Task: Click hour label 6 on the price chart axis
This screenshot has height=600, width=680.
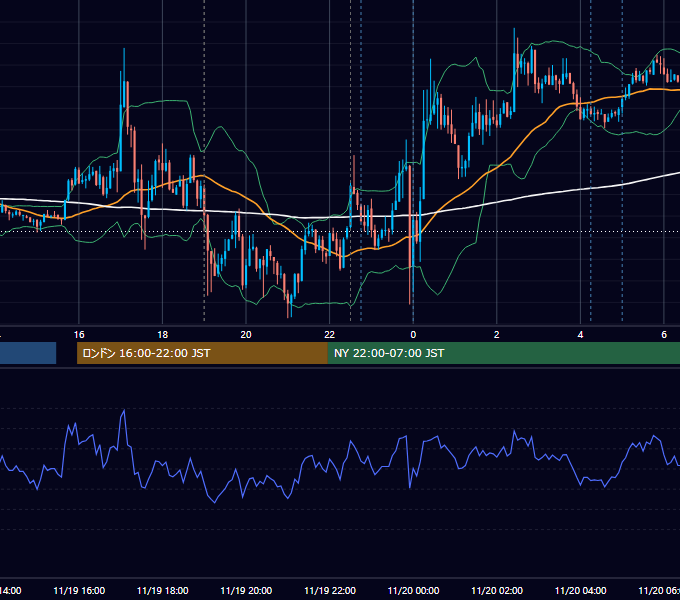Action: tap(664, 335)
